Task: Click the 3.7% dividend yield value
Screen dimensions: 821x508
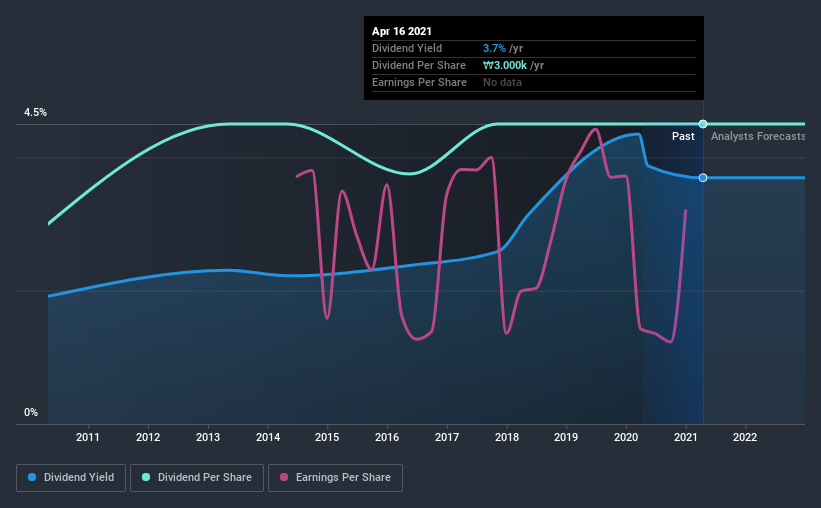Action: 494,48
